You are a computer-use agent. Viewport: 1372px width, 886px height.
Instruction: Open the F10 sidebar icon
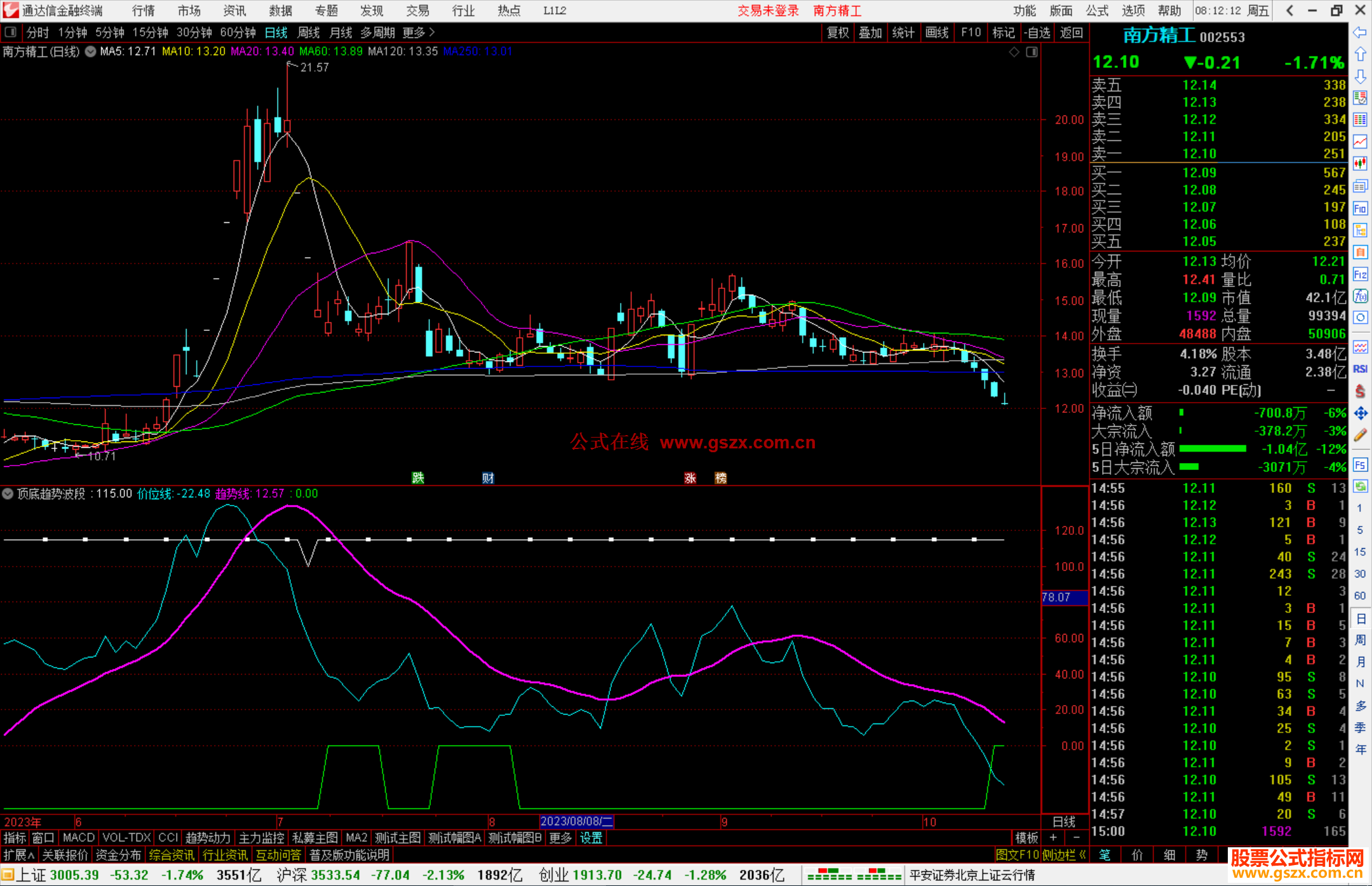point(1360,208)
